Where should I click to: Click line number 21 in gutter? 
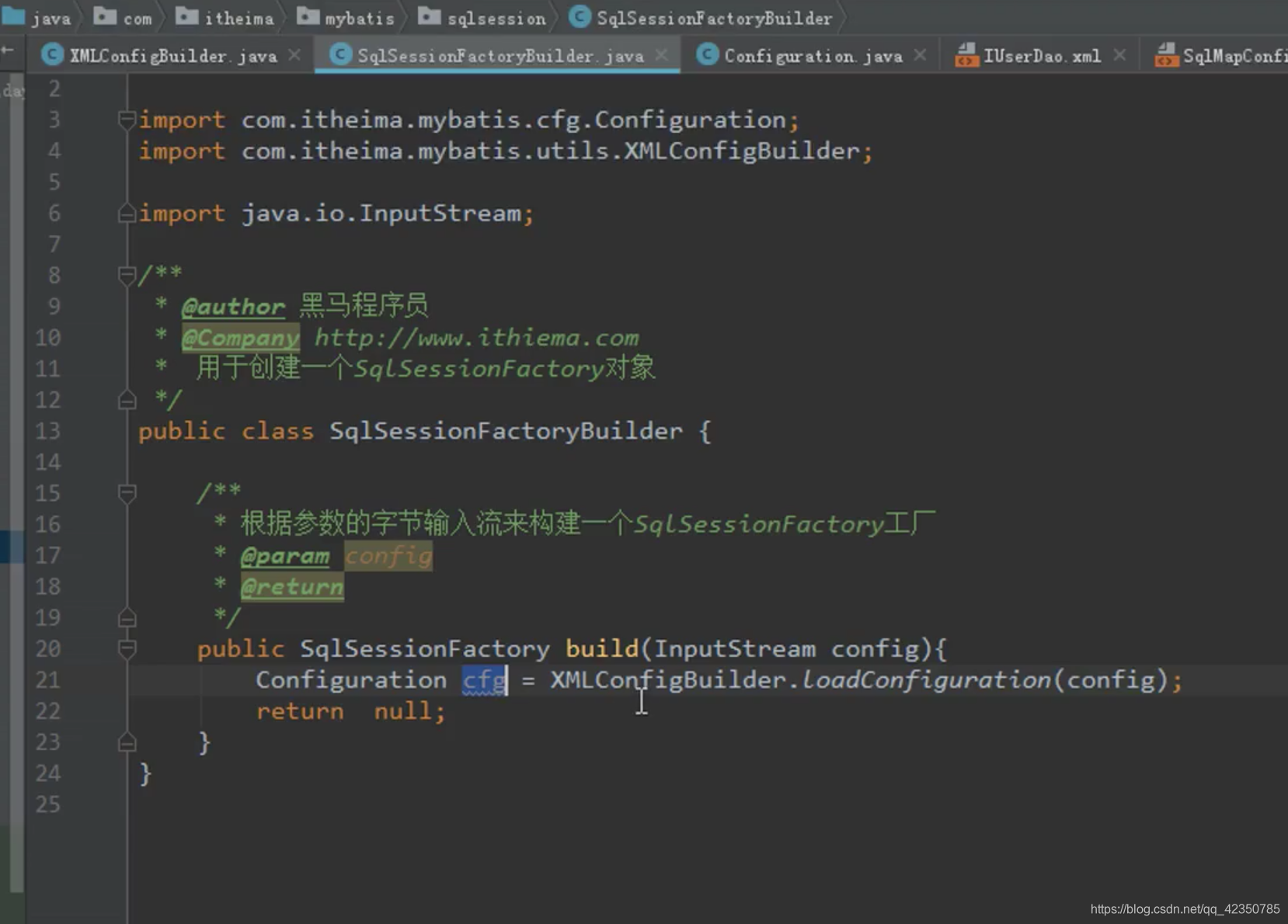click(47, 680)
